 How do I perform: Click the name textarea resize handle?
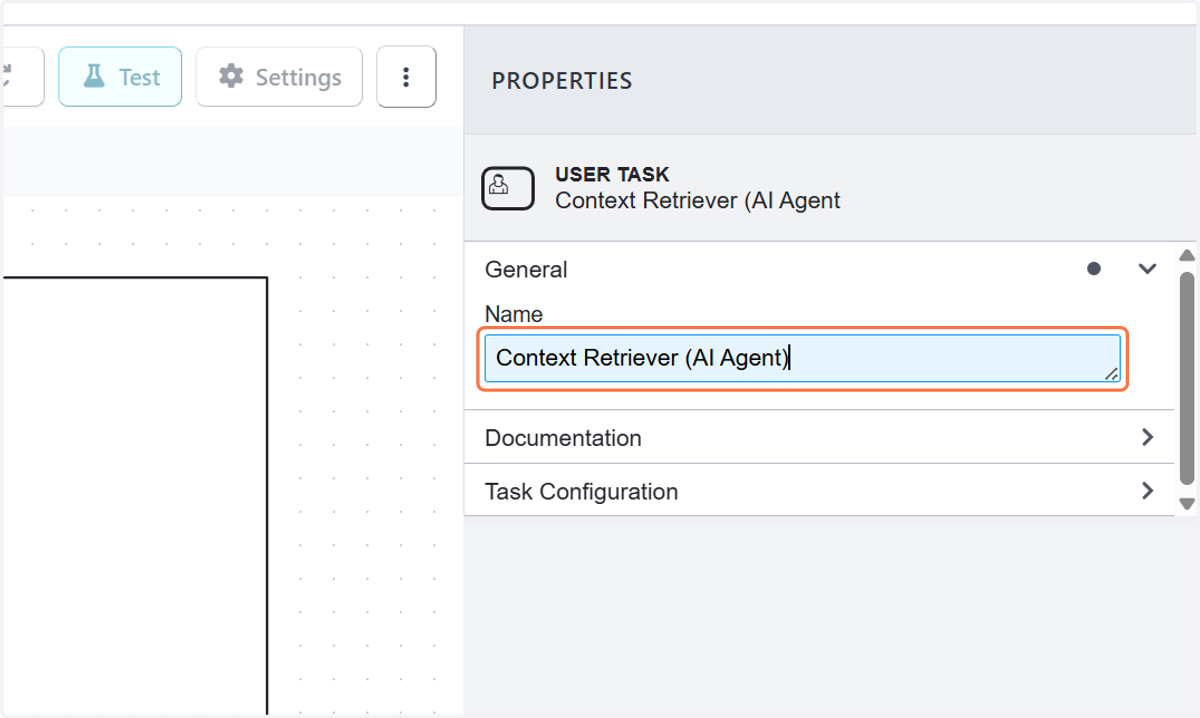(x=1111, y=374)
